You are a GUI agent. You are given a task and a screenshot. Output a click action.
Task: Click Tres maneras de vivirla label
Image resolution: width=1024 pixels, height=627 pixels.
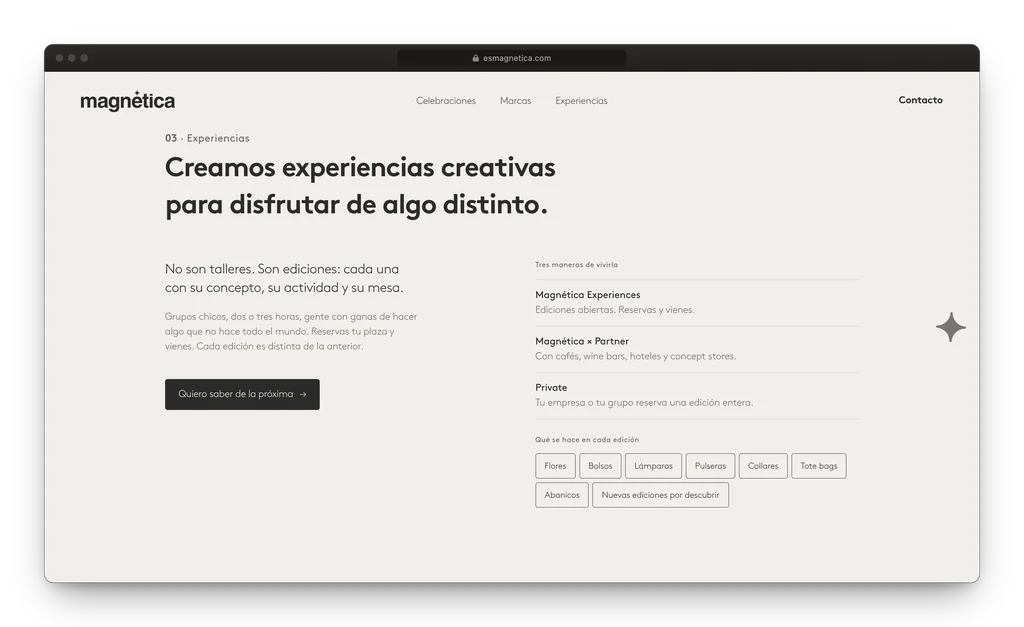[576, 265]
